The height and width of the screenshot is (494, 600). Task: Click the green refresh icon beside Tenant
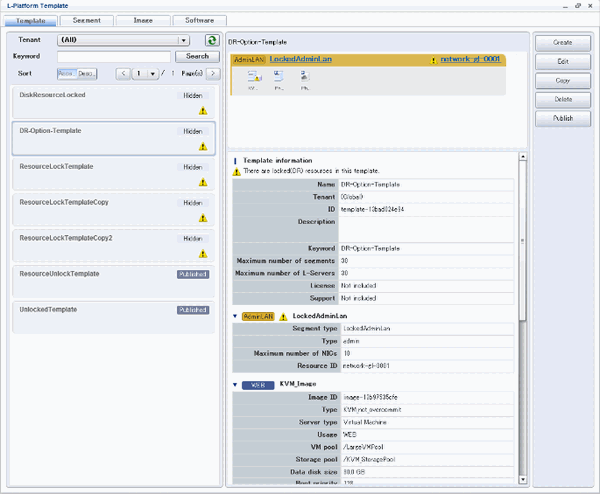point(212,40)
